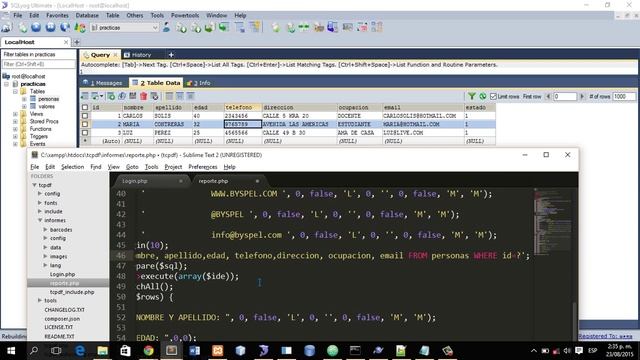Add new query tab next to History

(171, 55)
